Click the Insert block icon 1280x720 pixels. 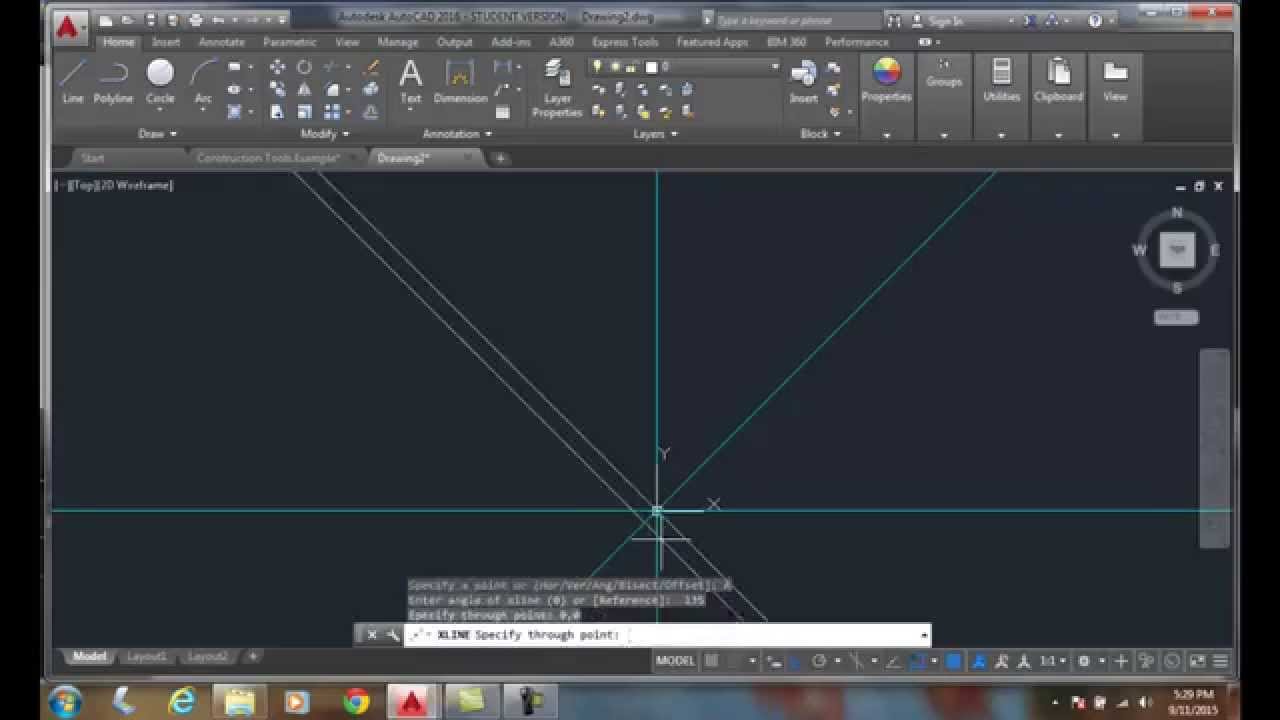coord(804,82)
